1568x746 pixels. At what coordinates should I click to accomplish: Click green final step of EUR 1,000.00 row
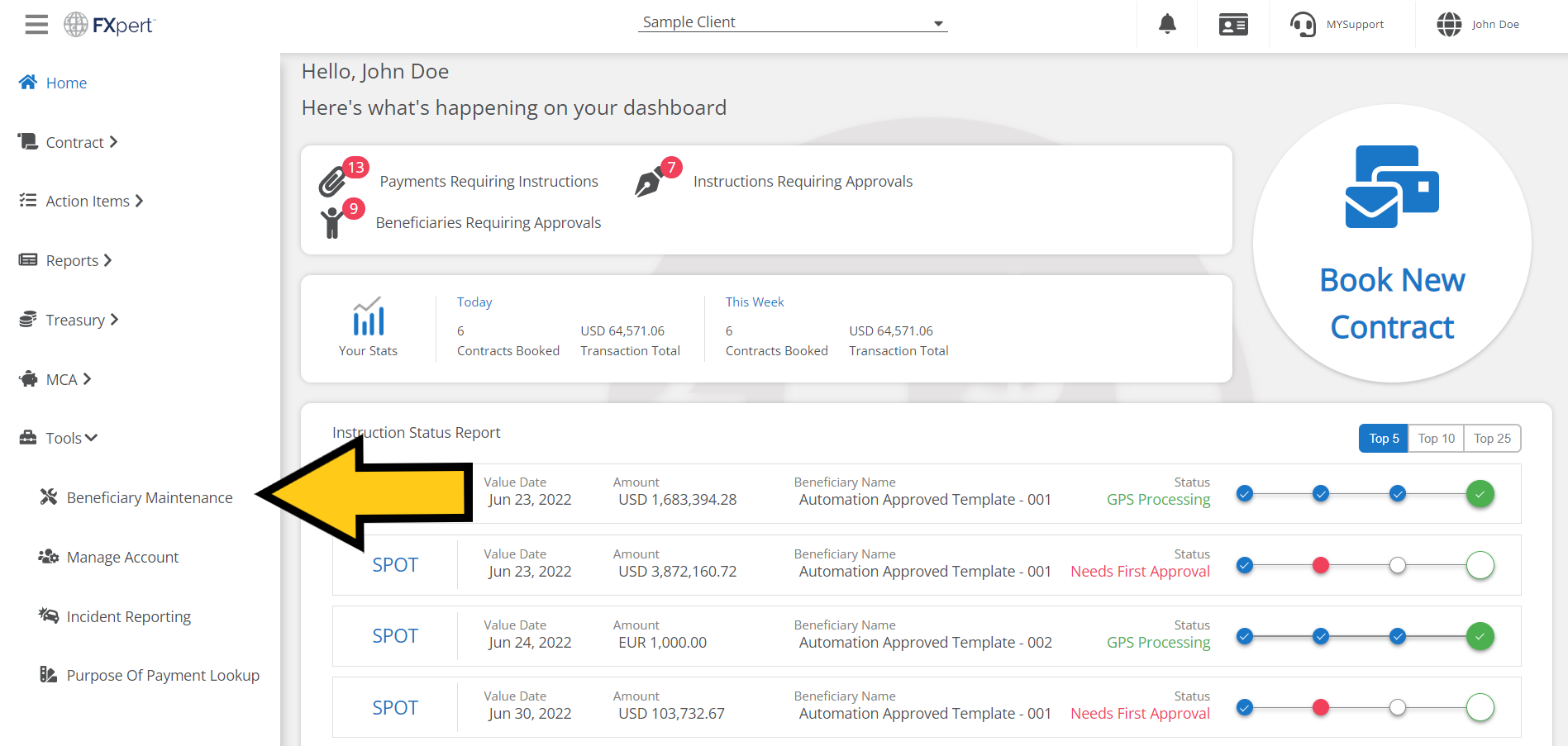[1480, 636]
